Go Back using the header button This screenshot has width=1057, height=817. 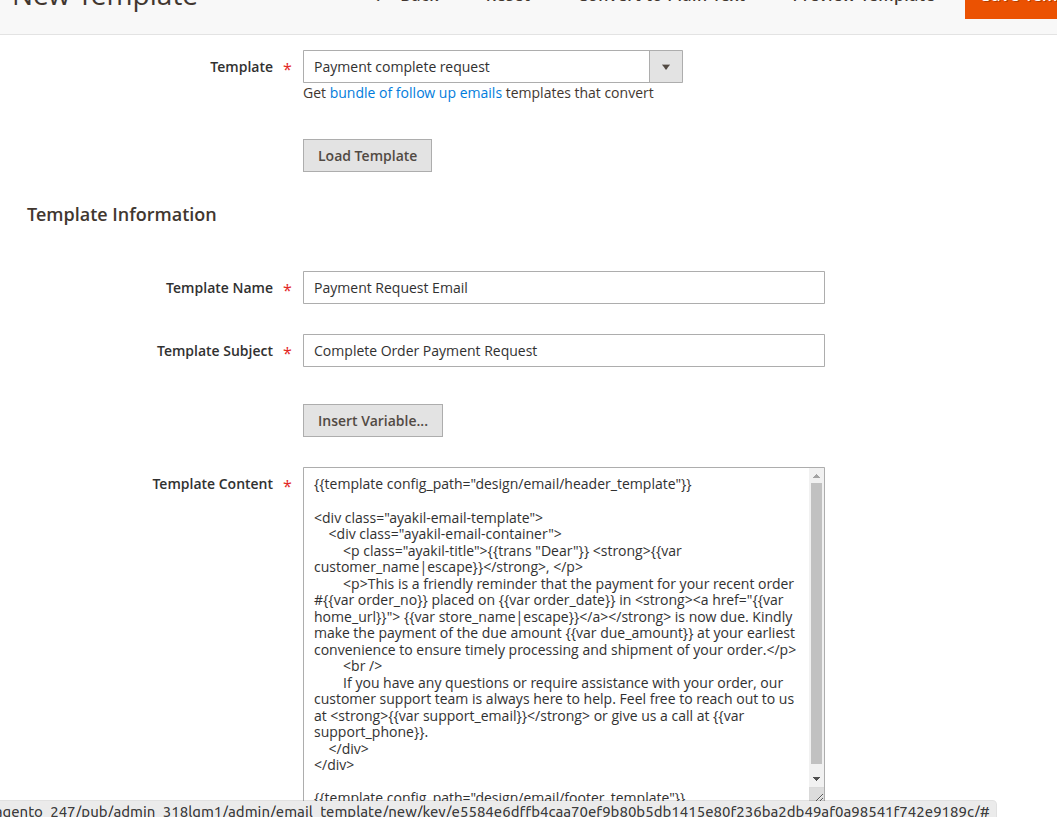(x=409, y=3)
